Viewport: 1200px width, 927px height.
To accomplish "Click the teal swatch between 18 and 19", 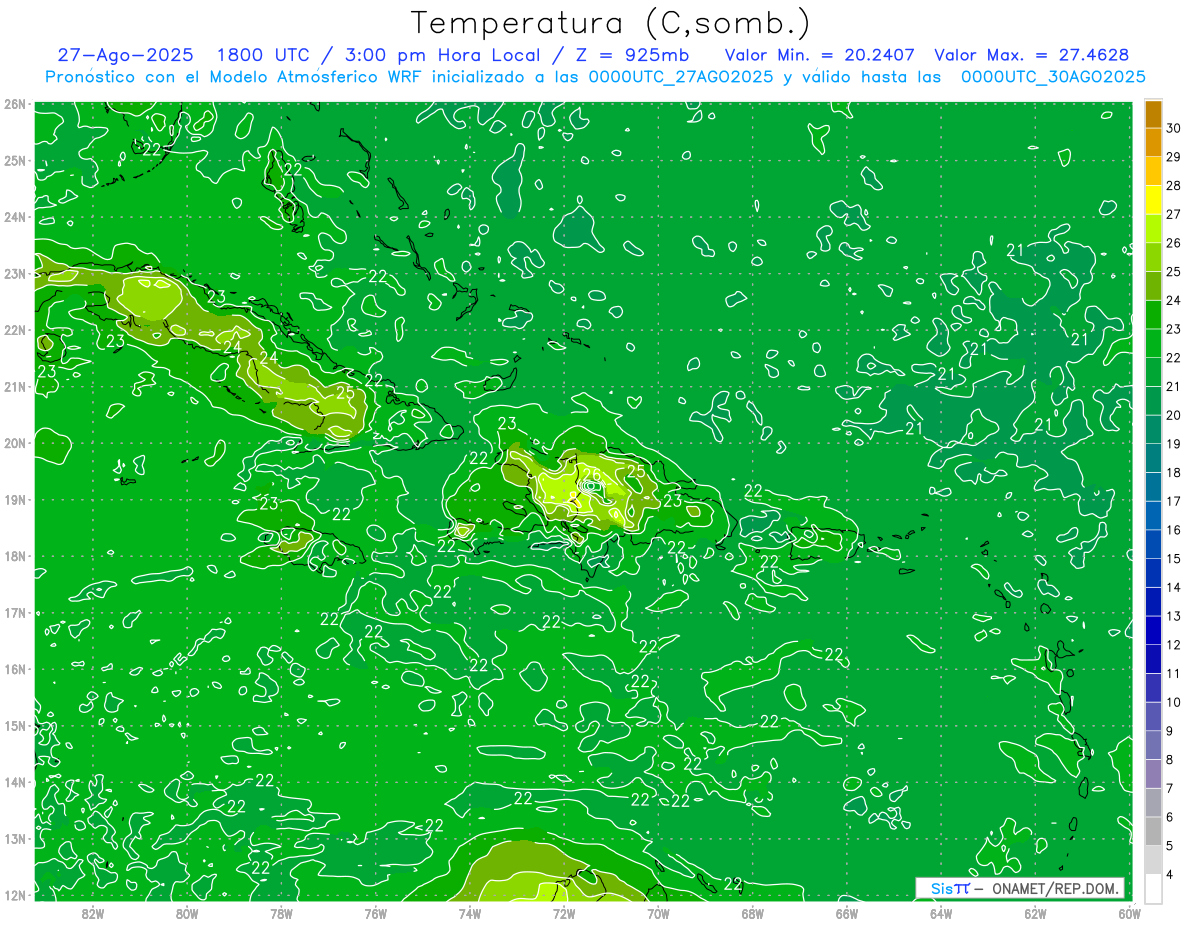I will tap(1153, 458).
